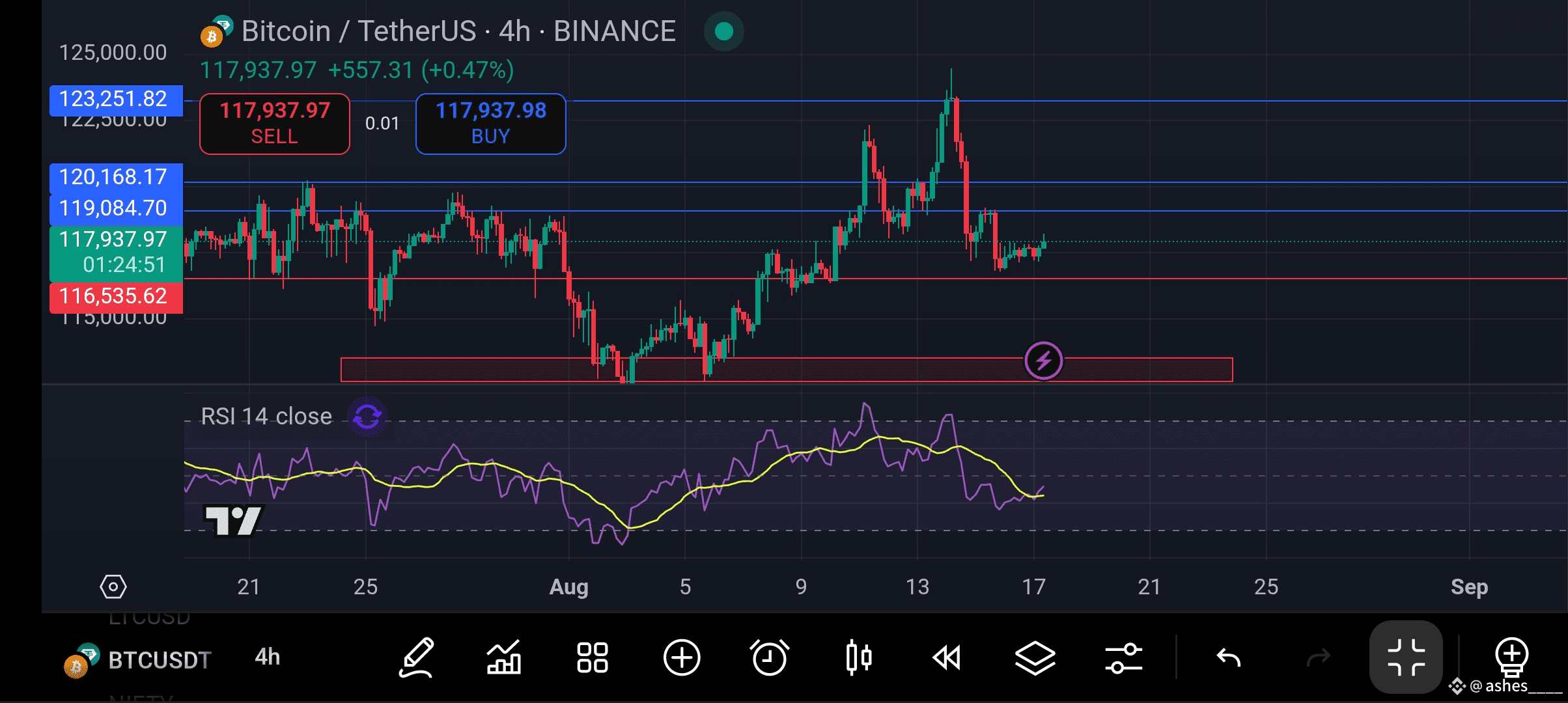Tap the green market status dot
This screenshot has width=1568, height=703.
724,31
